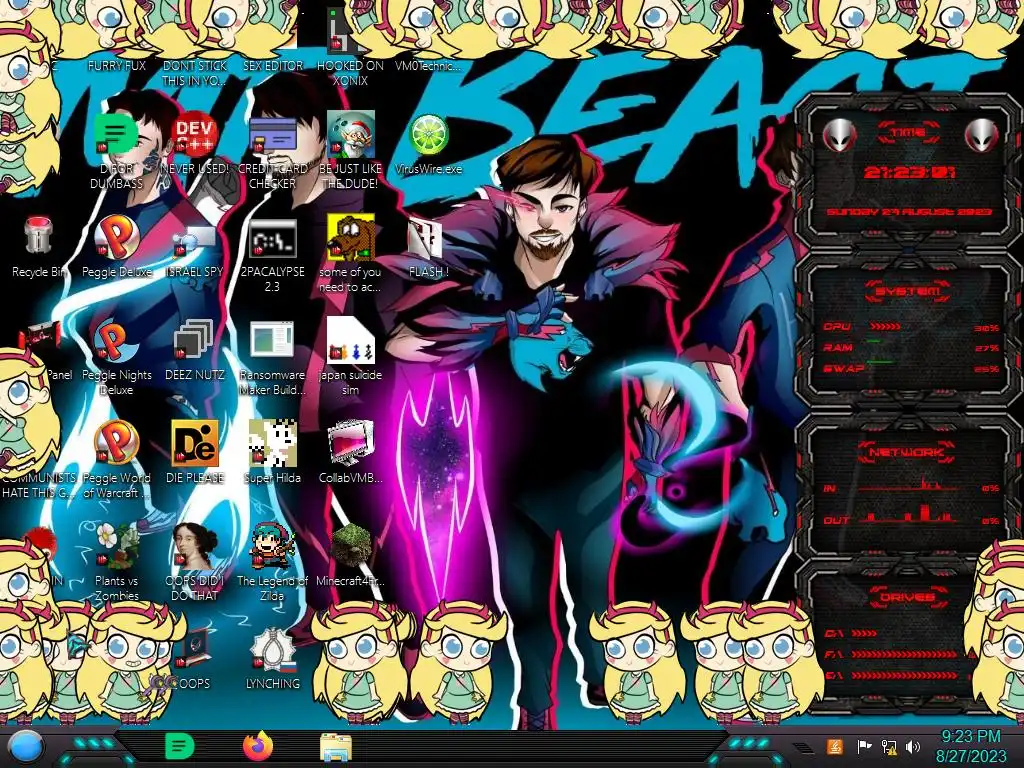This screenshot has height=768, width=1024.
Task: Click the SYSTEM header in the widget
Action: (908, 291)
